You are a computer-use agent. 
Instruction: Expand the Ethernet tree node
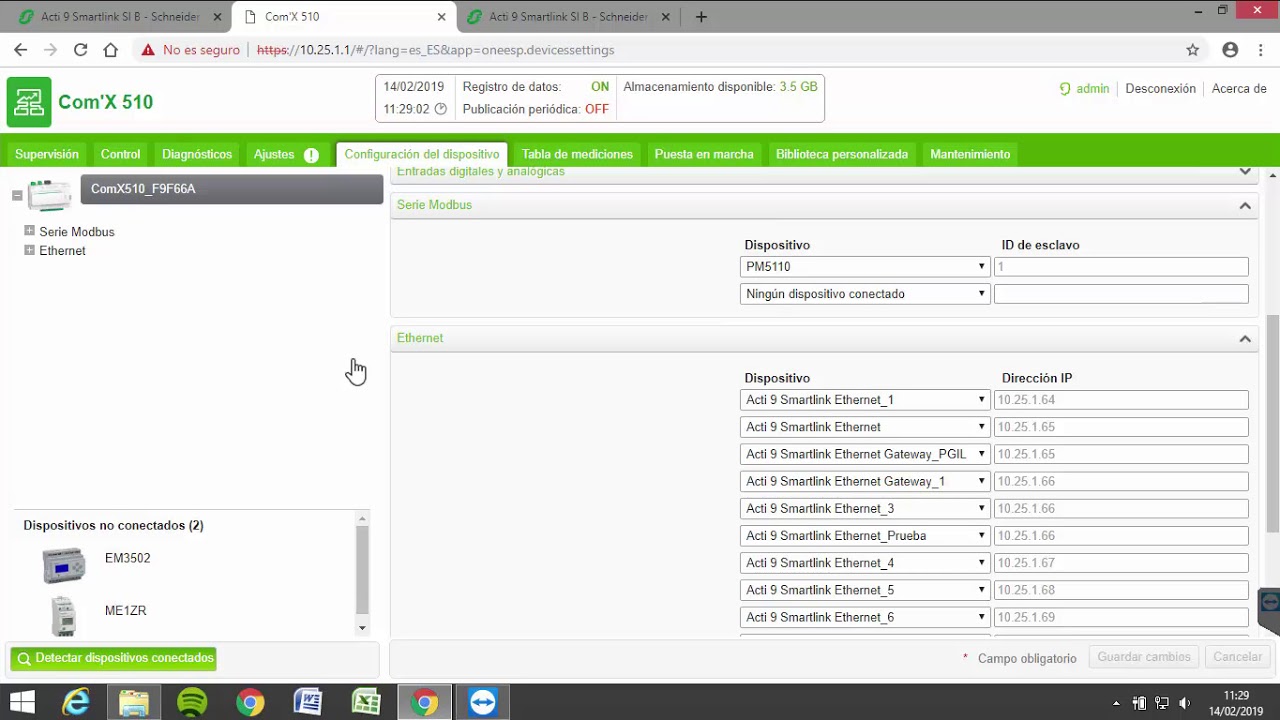(29, 250)
